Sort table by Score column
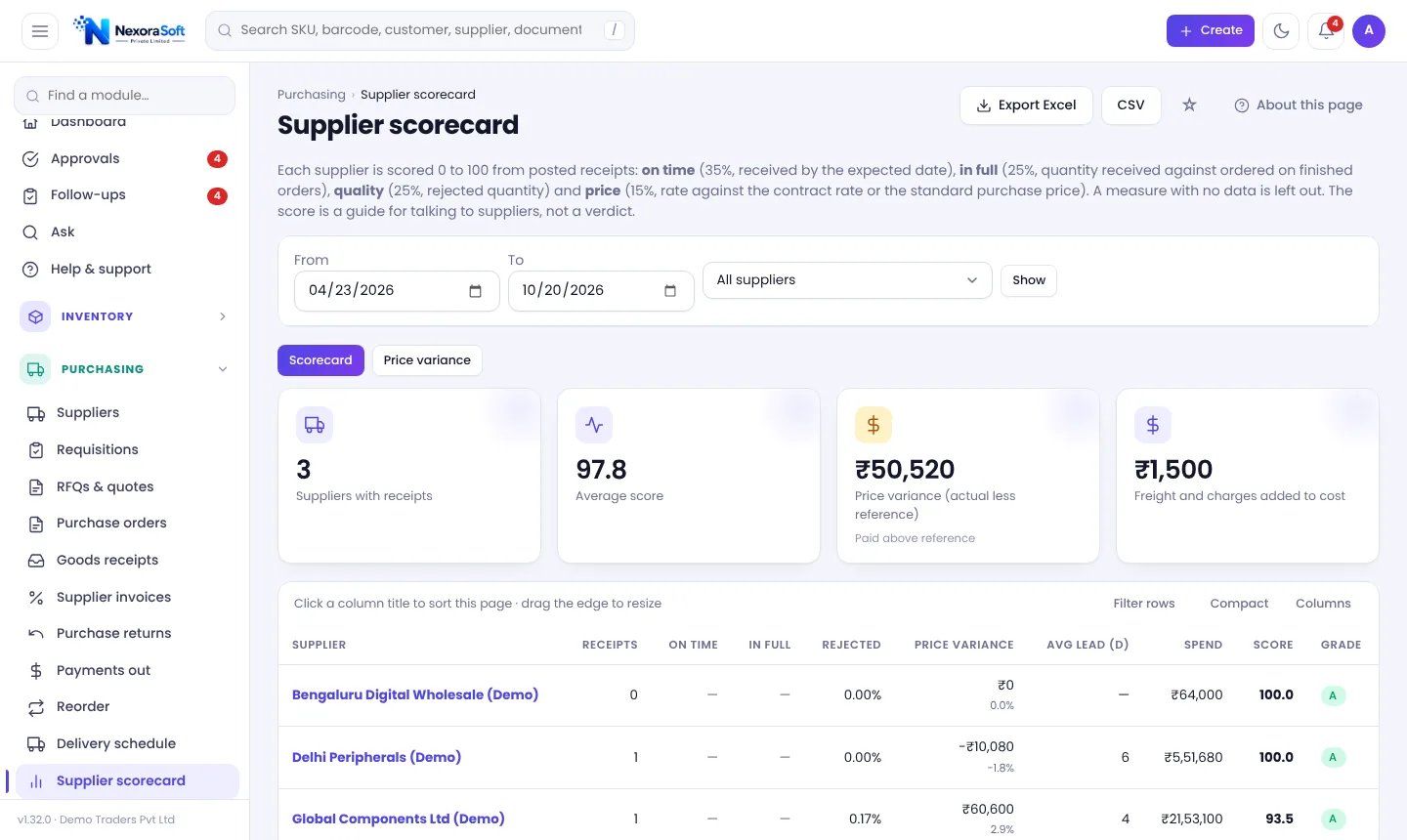Screen dimensions: 1407x840 (x=1272, y=646)
